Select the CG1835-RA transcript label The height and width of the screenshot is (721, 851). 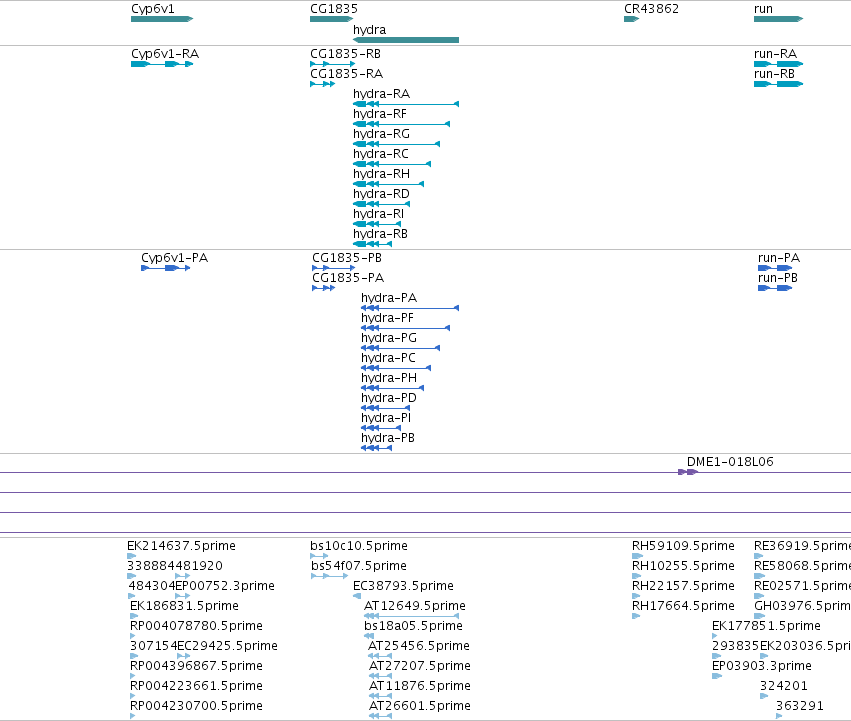(x=346, y=74)
